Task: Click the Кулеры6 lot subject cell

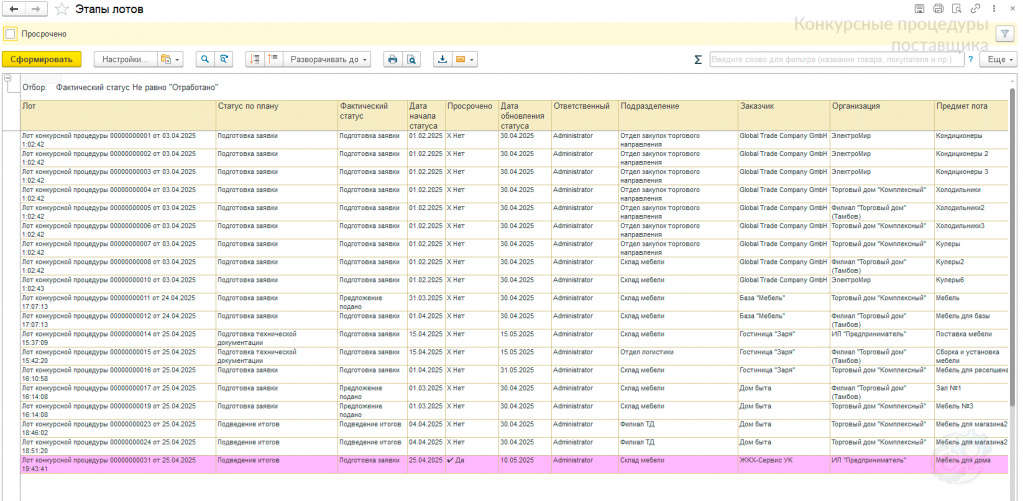Action: click(971, 284)
